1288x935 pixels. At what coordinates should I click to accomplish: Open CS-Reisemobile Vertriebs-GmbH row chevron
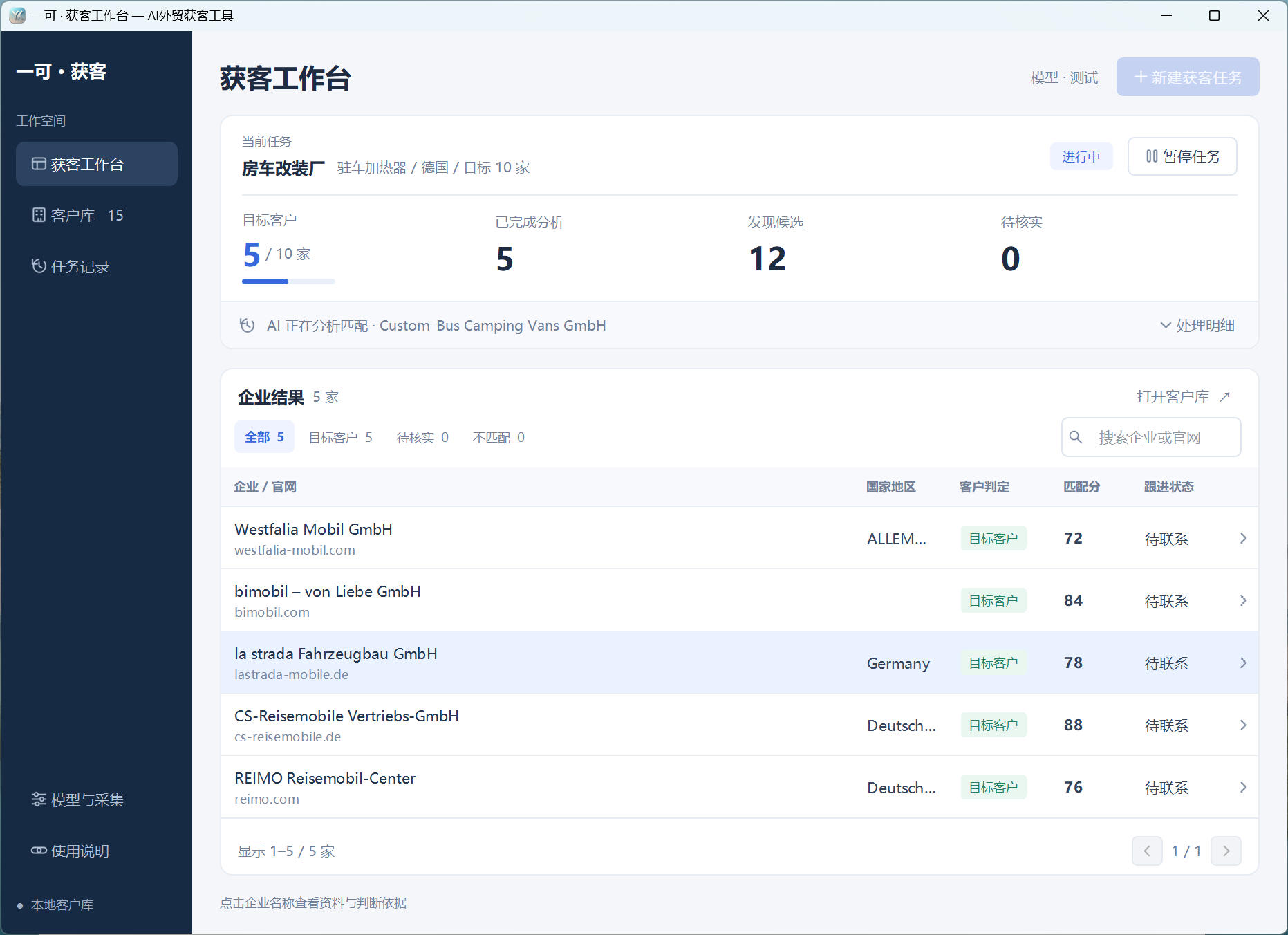point(1243,725)
